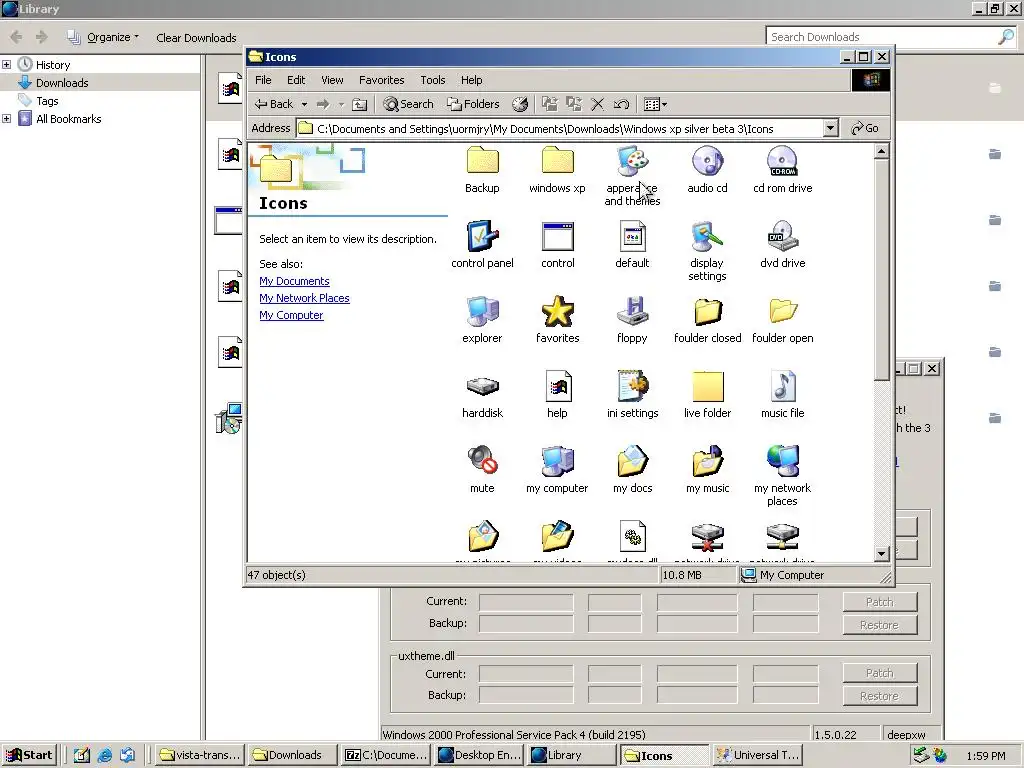Select the music file icon
Image resolution: width=1024 pixels, height=768 pixels.
tap(782, 387)
